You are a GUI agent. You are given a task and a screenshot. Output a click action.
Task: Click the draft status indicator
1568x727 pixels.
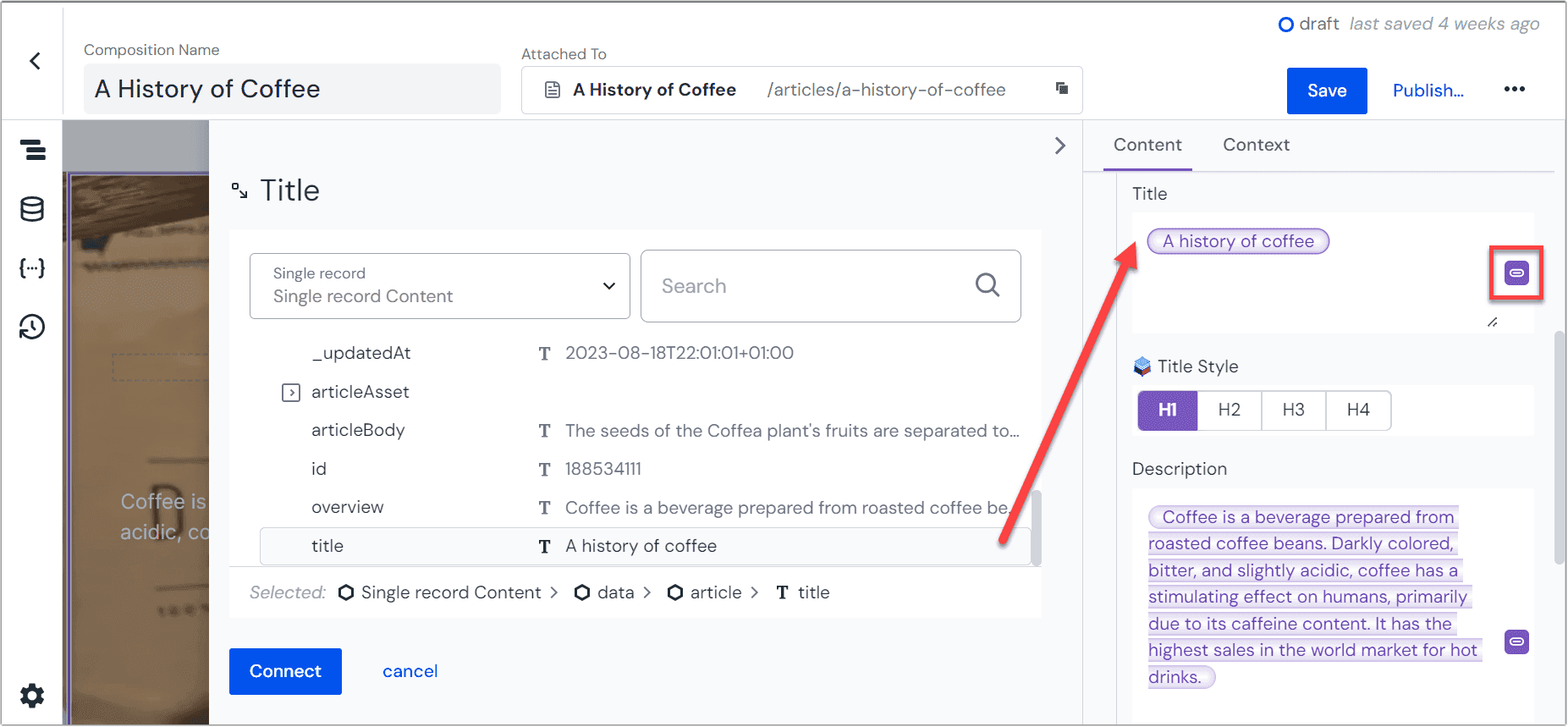pyautogui.click(x=1308, y=24)
